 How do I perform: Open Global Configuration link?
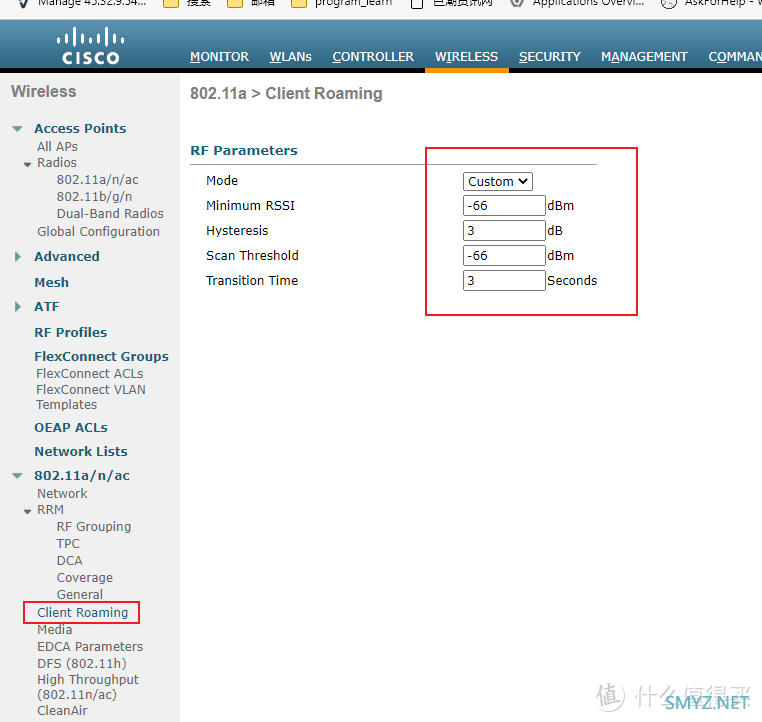pos(99,232)
